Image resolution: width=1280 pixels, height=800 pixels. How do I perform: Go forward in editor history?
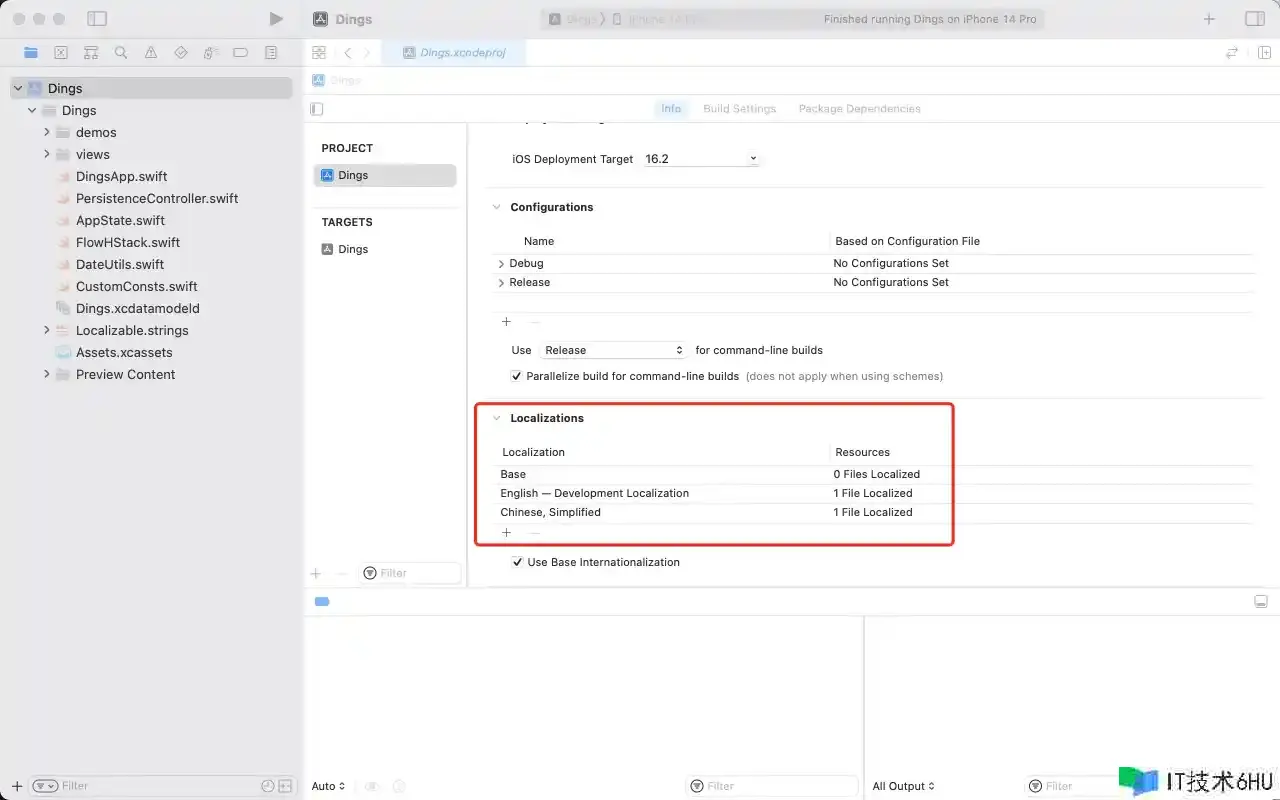(x=367, y=53)
